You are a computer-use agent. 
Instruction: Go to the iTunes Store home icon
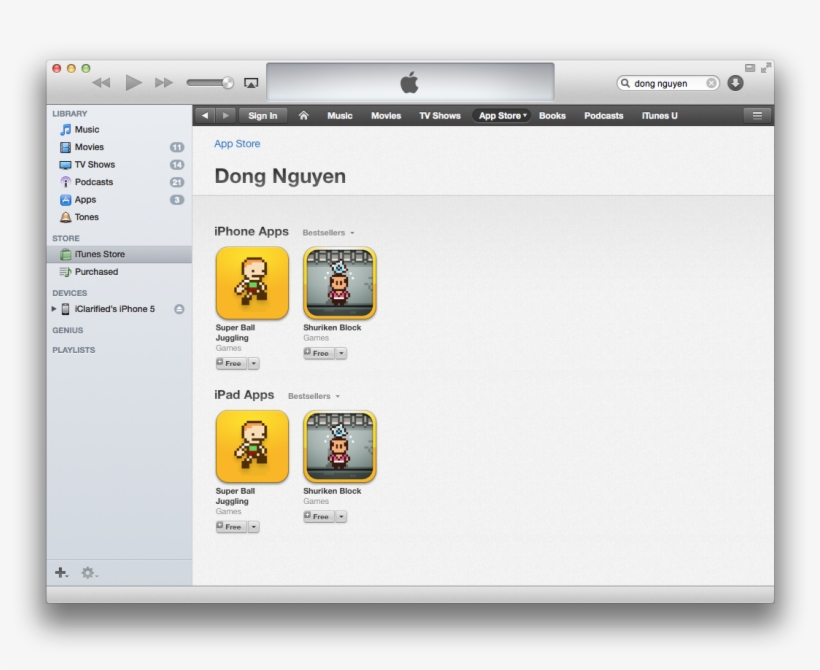pos(303,116)
